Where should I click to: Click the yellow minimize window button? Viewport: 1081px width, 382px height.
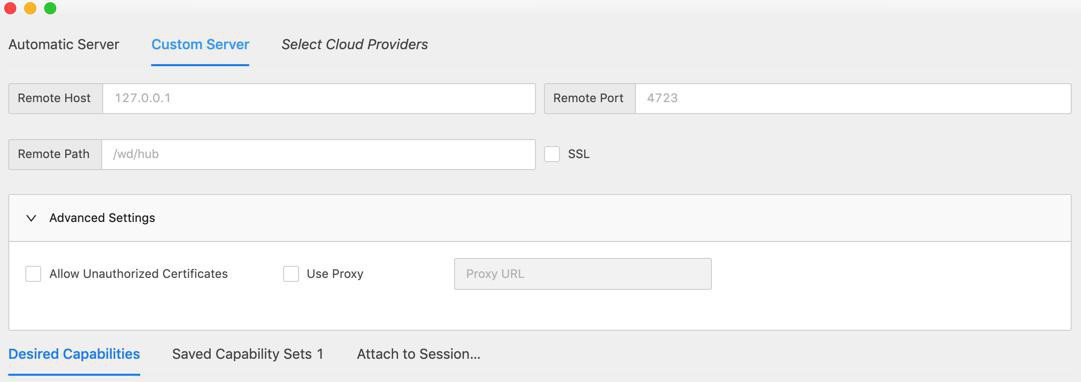[x=30, y=8]
